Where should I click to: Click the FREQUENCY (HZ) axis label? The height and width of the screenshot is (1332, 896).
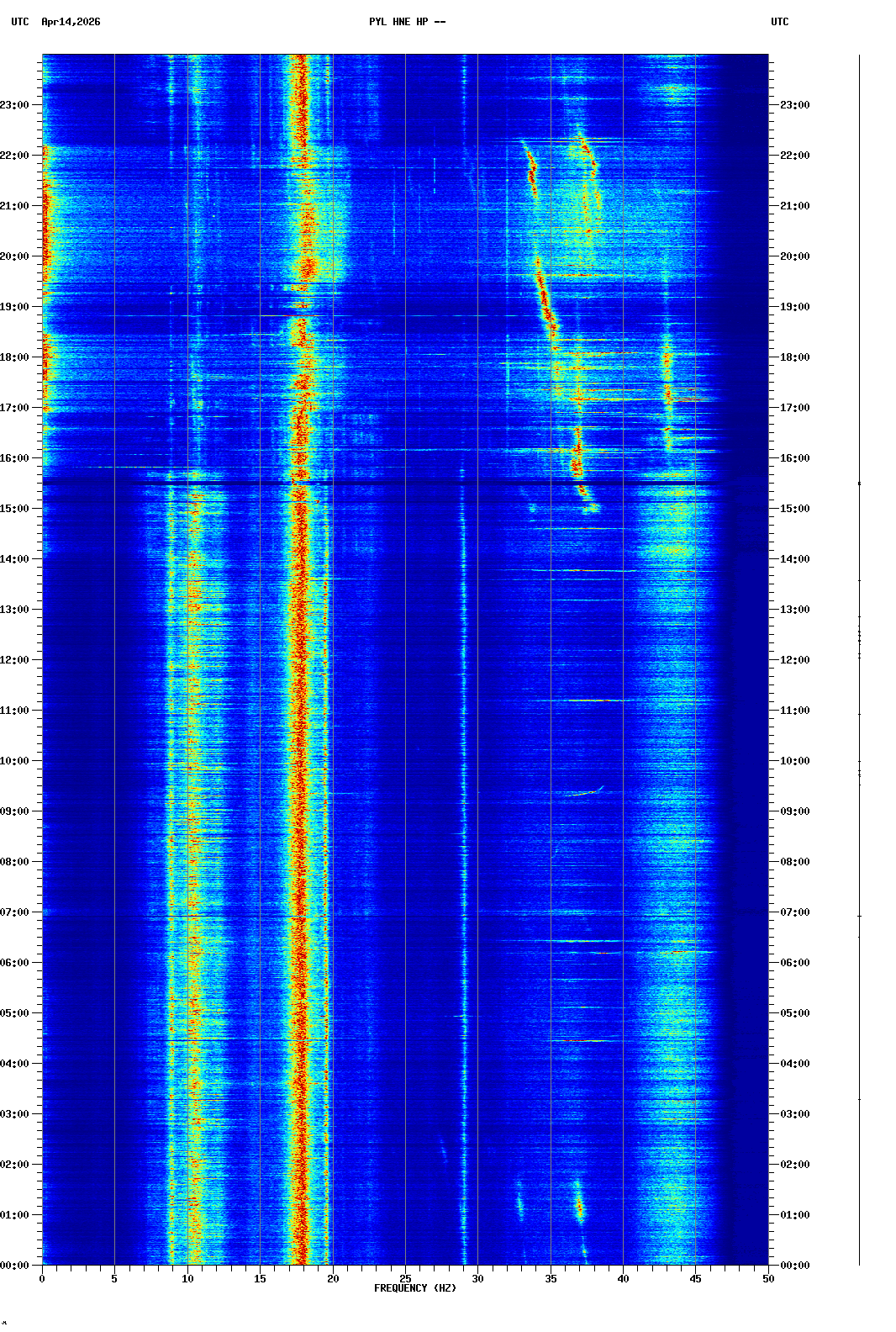(x=414, y=1288)
